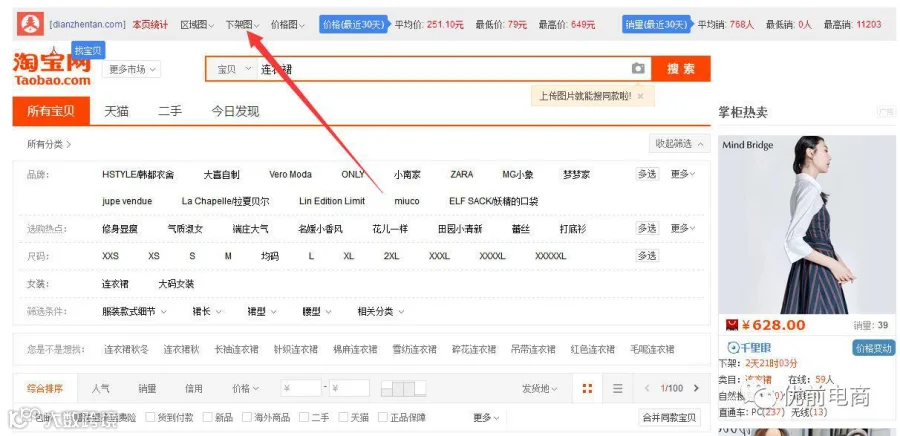The image size is (900, 436).
Task: Click the minimum price input field
Action: (301, 388)
